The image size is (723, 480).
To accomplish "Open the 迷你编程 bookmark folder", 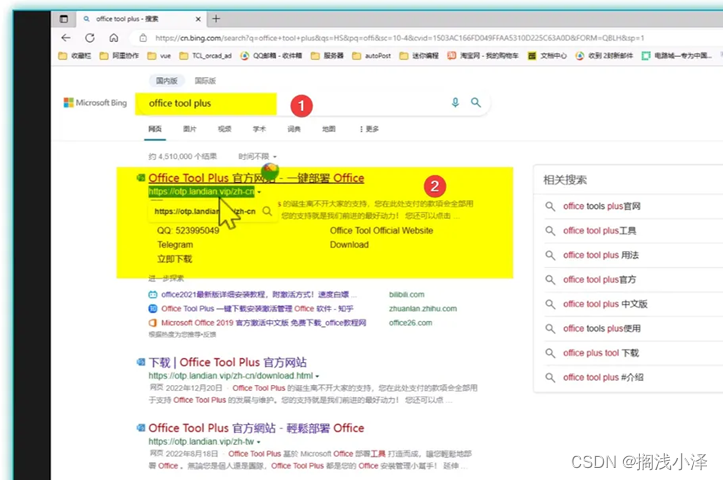I will click(419, 56).
